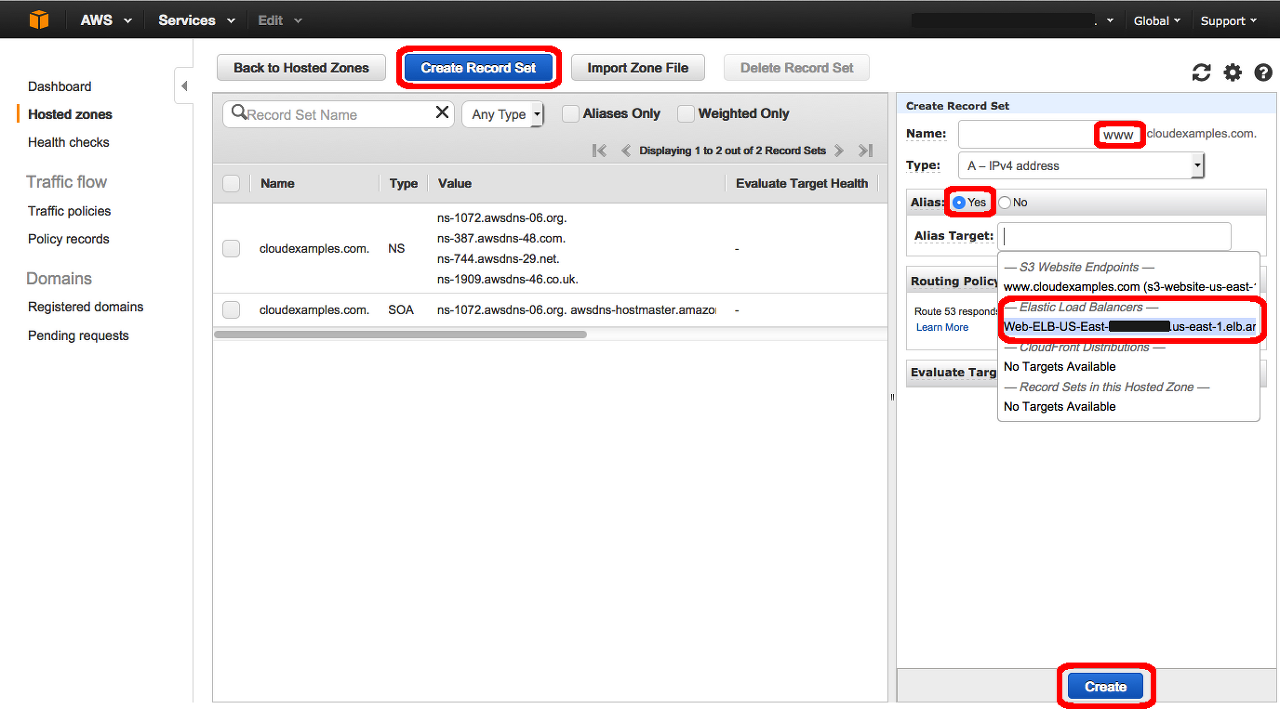Check the SOA record set row checkbox
This screenshot has height=709, width=1280.
[231, 310]
